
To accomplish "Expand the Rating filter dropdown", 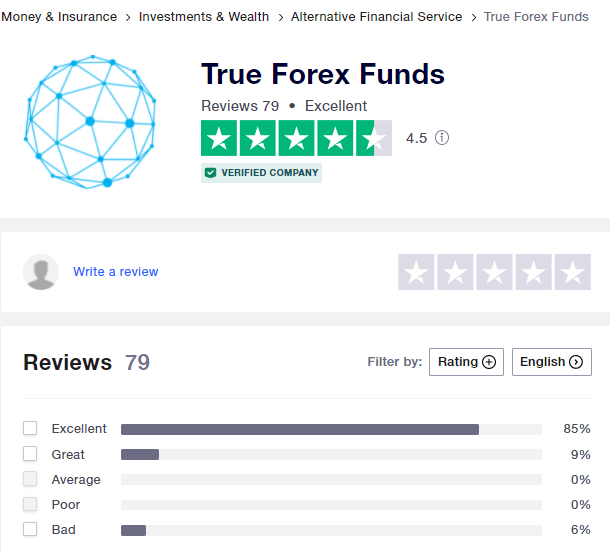I will (466, 362).
